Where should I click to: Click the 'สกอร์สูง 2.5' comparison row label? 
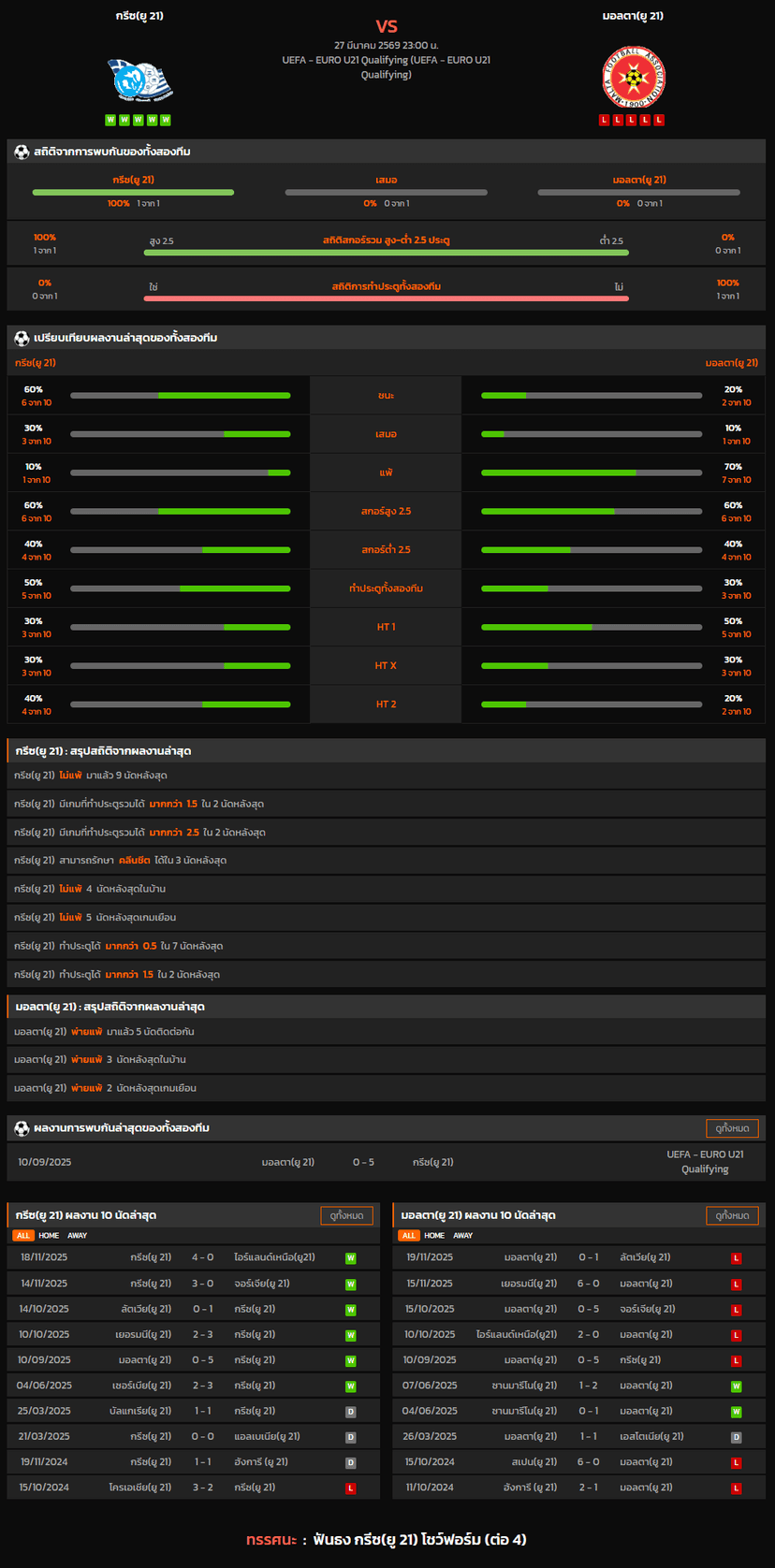[386, 512]
